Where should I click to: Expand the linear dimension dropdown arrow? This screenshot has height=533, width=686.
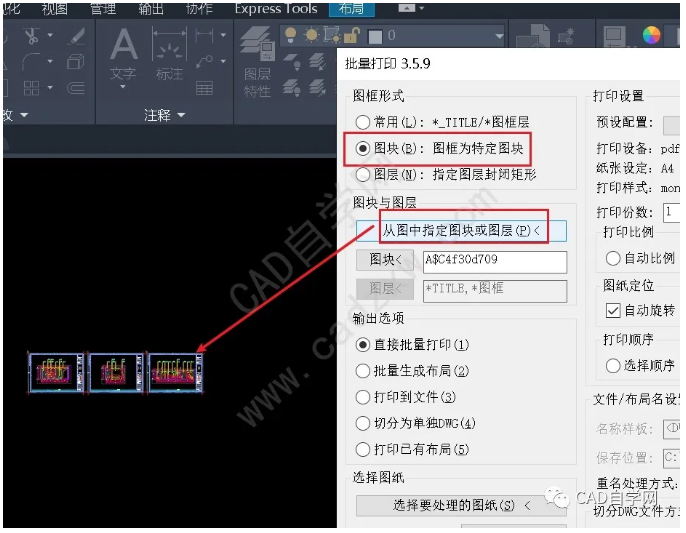tap(223, 35)
